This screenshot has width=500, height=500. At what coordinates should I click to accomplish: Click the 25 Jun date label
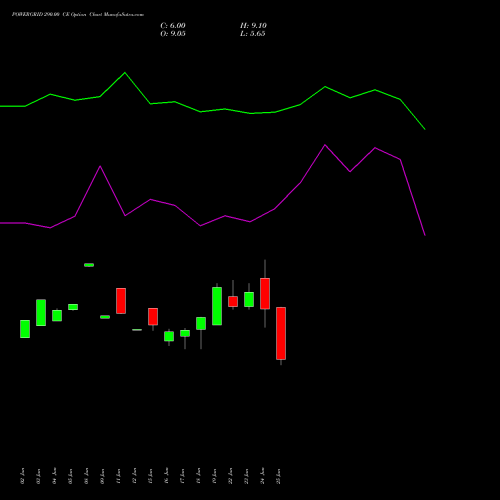[x=279, y=476]
